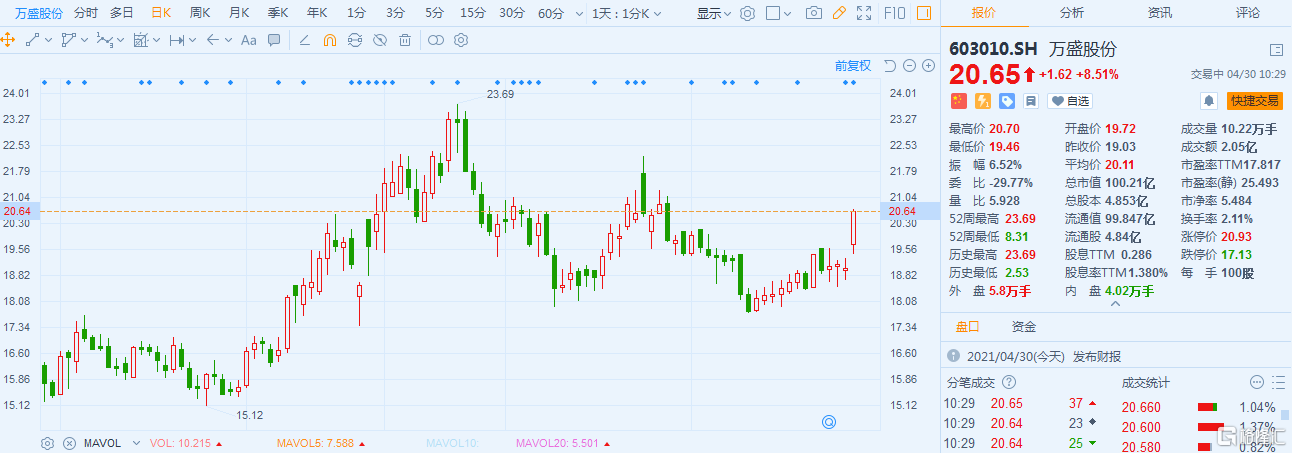Toggle the overlay compare circles icon
Image resolution: width=1292 pixels, height=453 pixels.
click(435, 40)
